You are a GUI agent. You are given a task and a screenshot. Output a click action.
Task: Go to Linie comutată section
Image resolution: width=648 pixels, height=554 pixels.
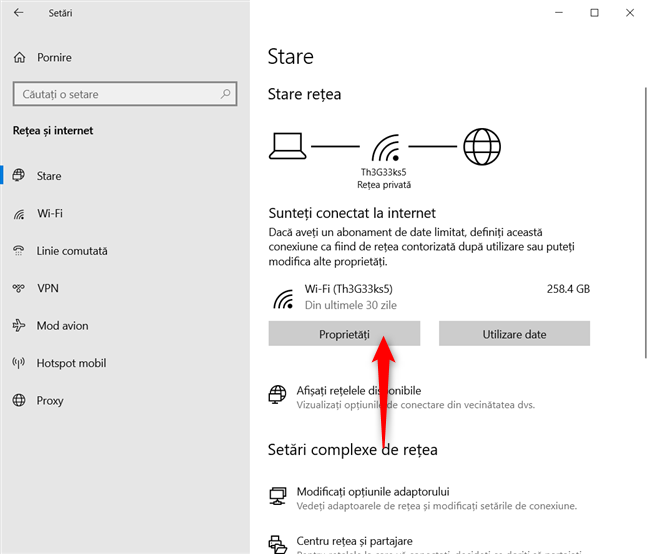(71, 251)
